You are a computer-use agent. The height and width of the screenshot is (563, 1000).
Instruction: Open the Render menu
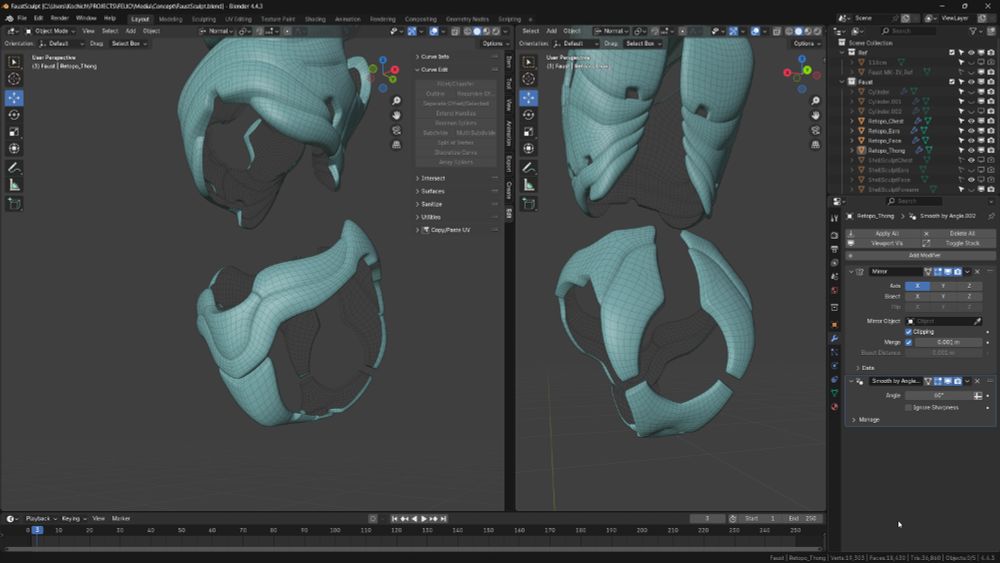point(59,18)
